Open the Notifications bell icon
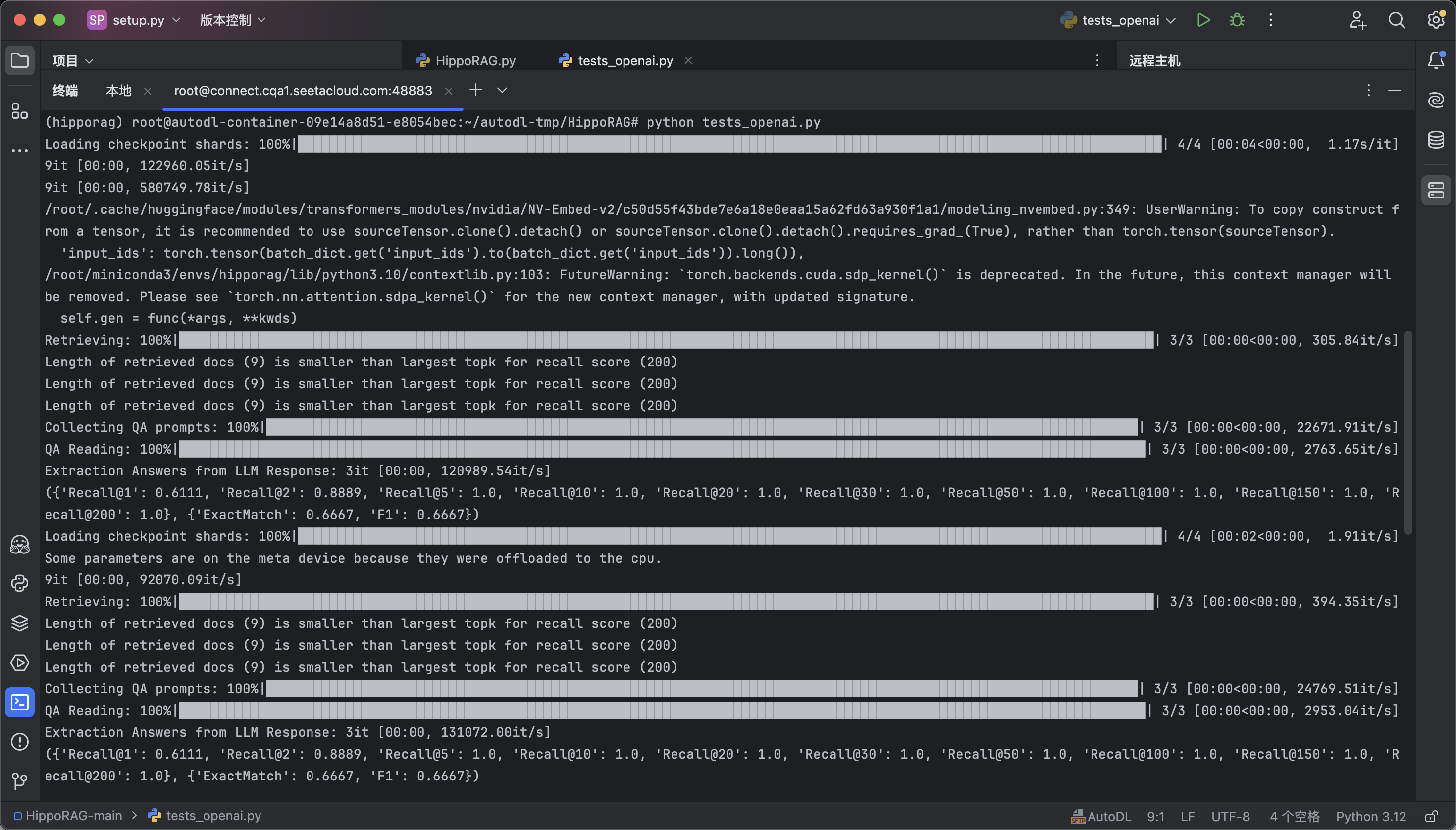This screenshot has width=1456, height=830. coord(1436,60)
